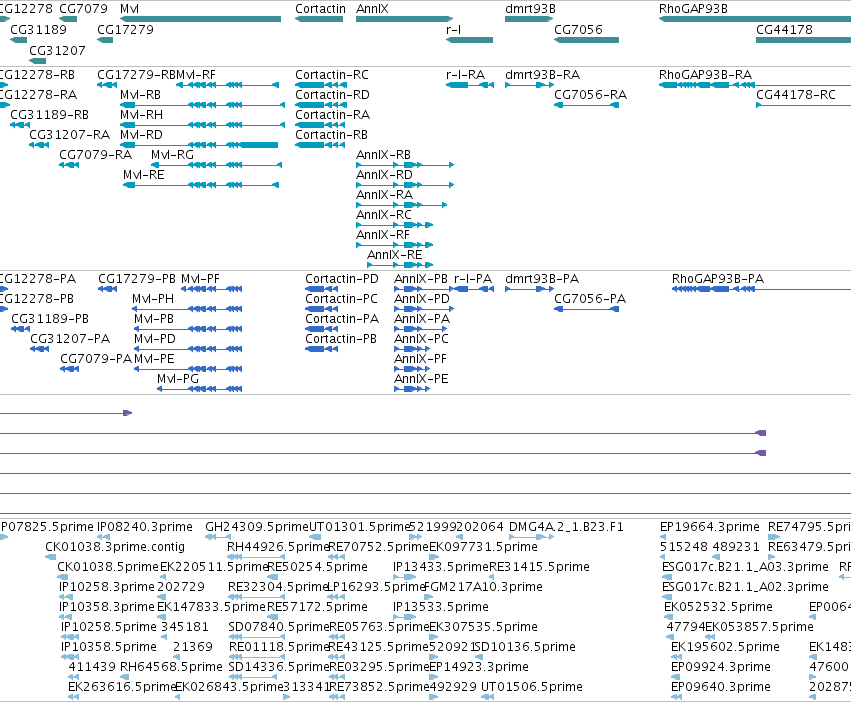This screenshot has width=851, height=702.
Task: Select transcript AnnIX-RC
Action: point(384,215)
